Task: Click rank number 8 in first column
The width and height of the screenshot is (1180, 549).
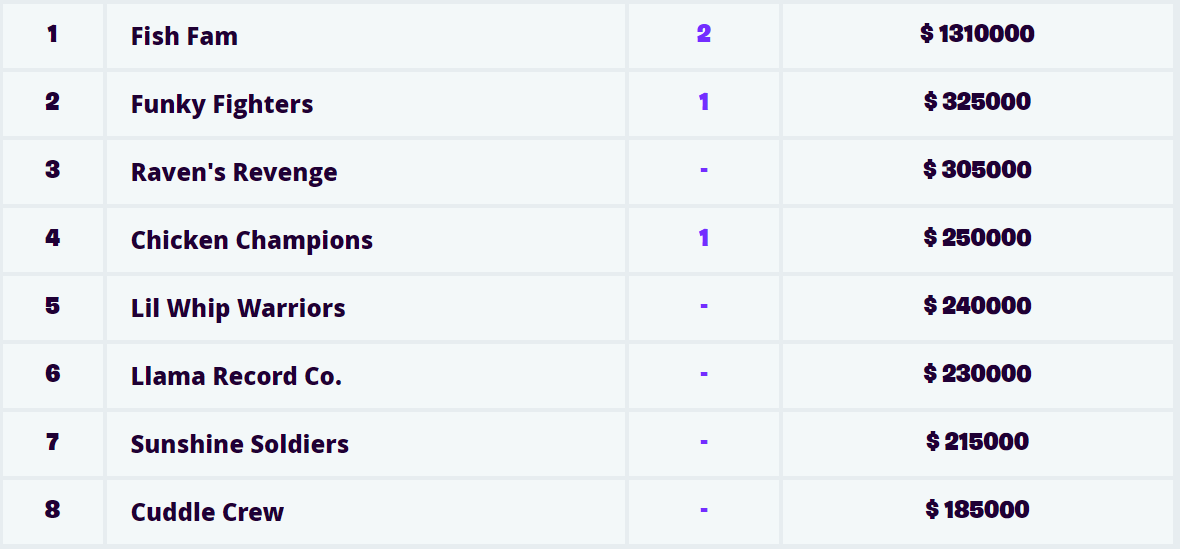Action: (x=52, y=509)
